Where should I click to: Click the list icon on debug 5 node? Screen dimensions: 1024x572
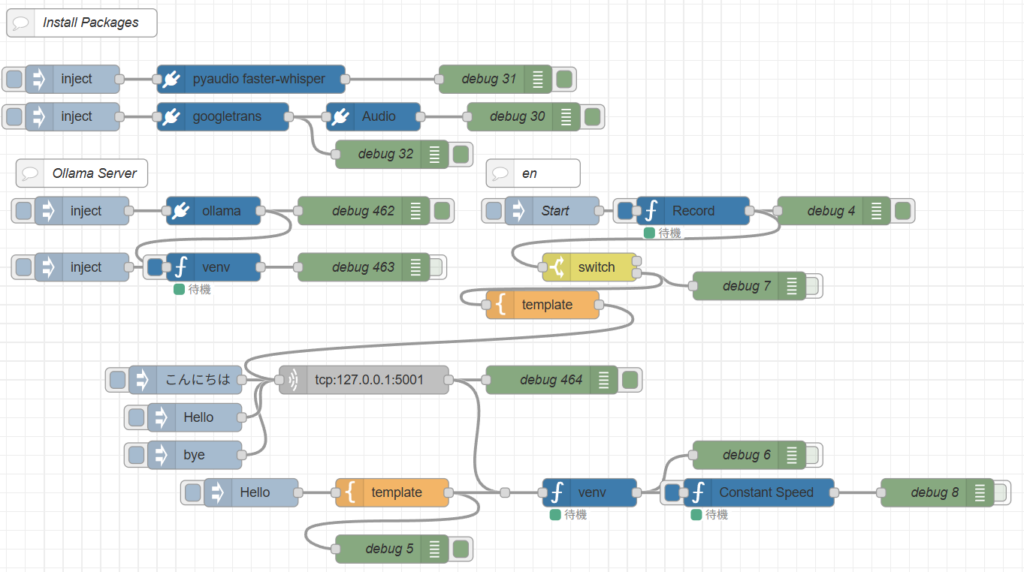coord(434,548)
